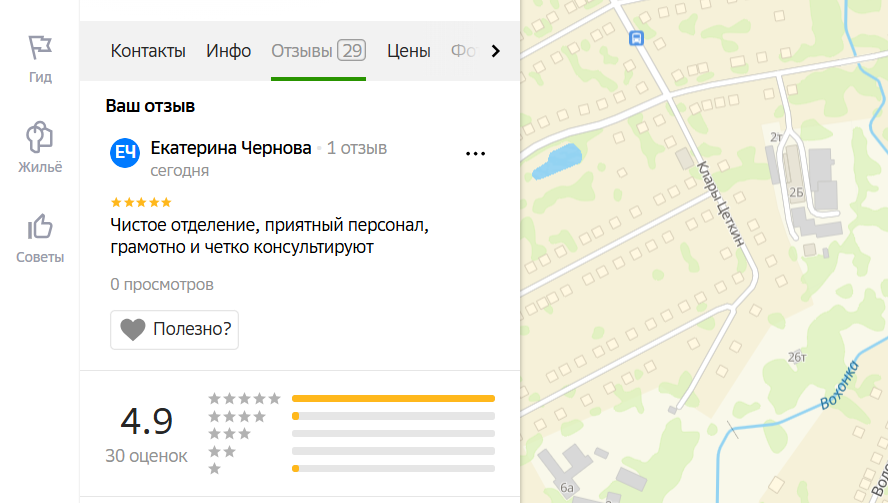
Task: Click the '1 отзыв' count text
Action: [x=357, y=148]
